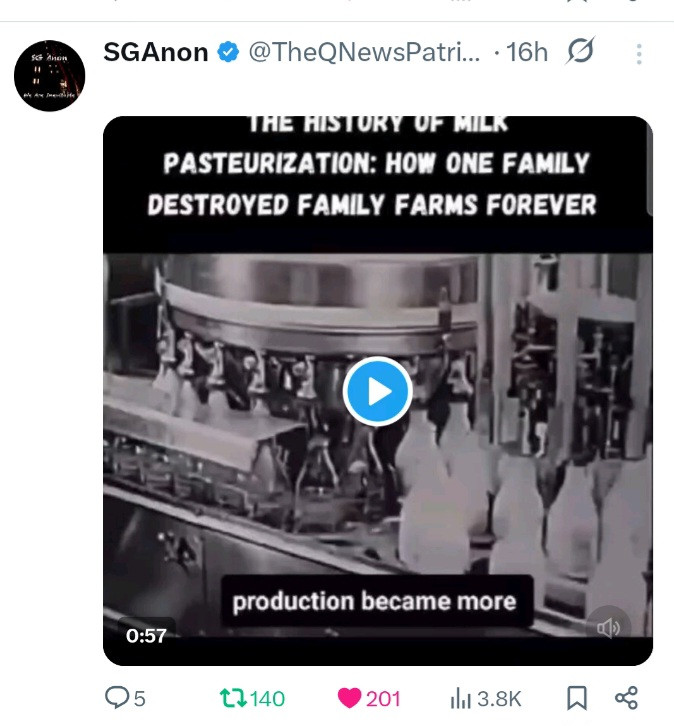Like the post with the heart icon
Viewport: 674px width, 726px height.
[350, 698]
